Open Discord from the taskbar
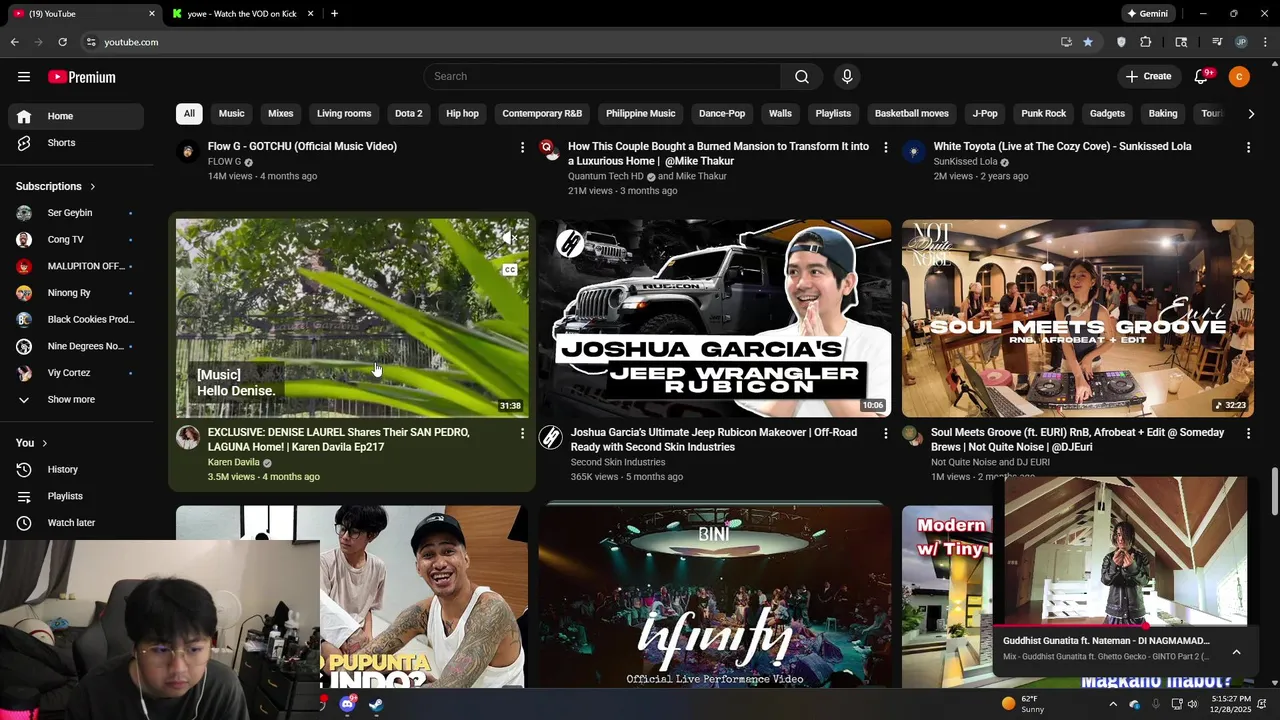 347,704
